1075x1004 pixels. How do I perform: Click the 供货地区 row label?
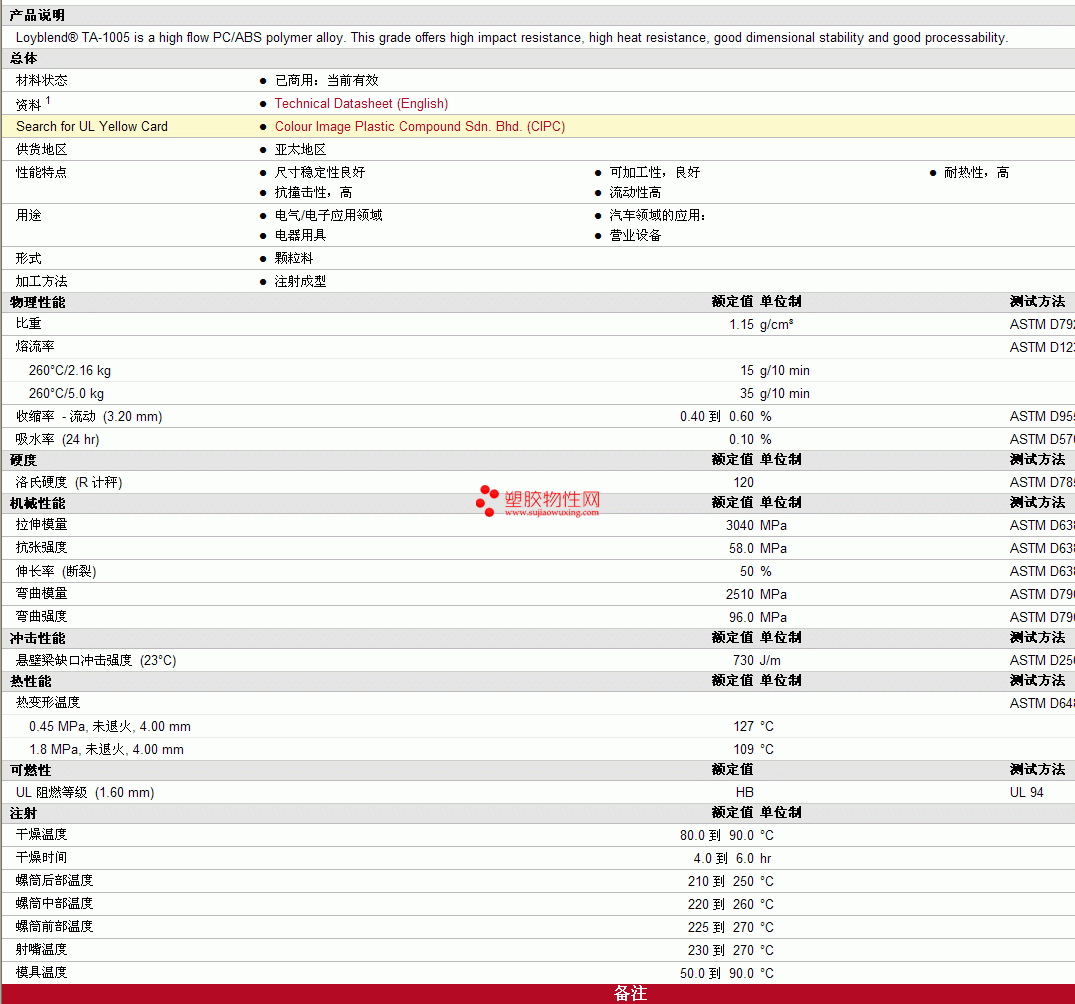42,150
